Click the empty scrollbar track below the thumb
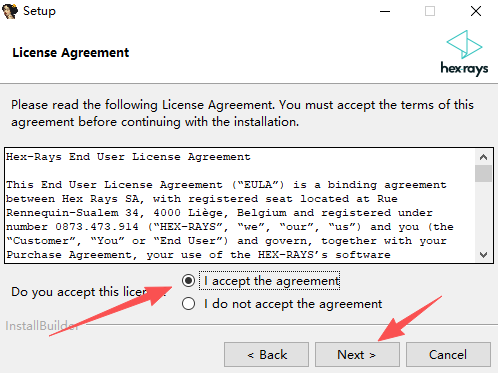This screenshot has width=498, height=373. tap(483, 215)
